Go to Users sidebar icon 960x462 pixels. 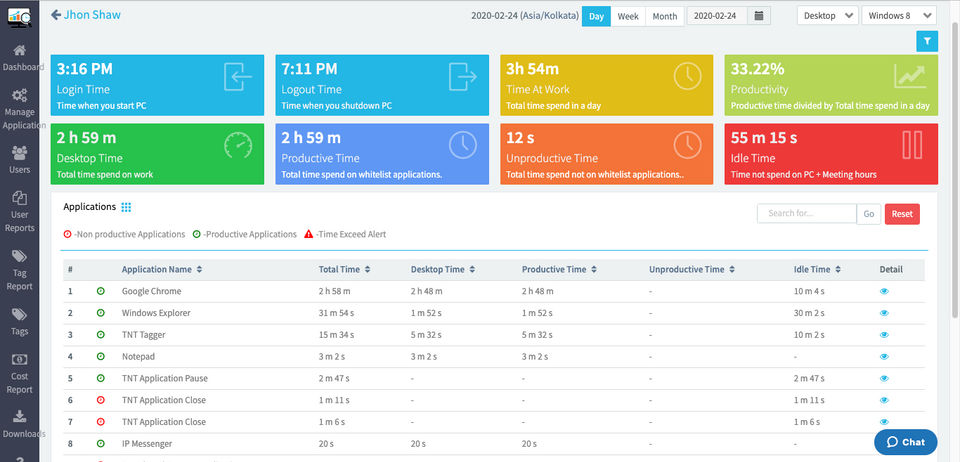20,152
